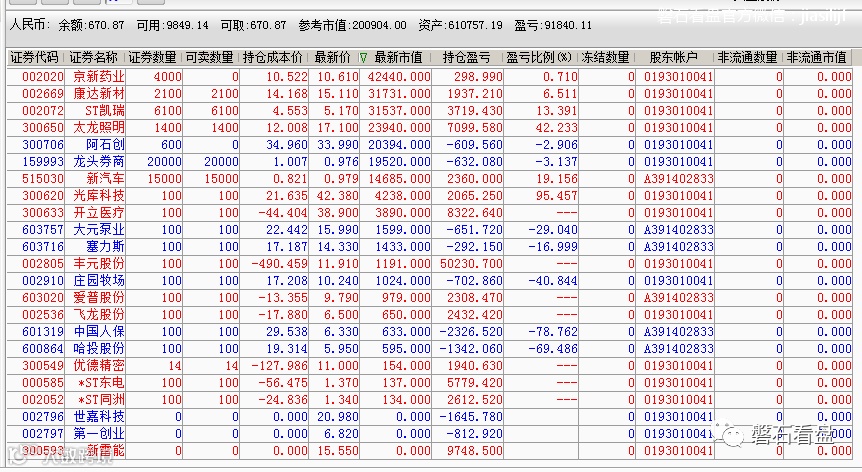
Task: Sort by 证券代码 column header
Action: click(x=34, y=57)
